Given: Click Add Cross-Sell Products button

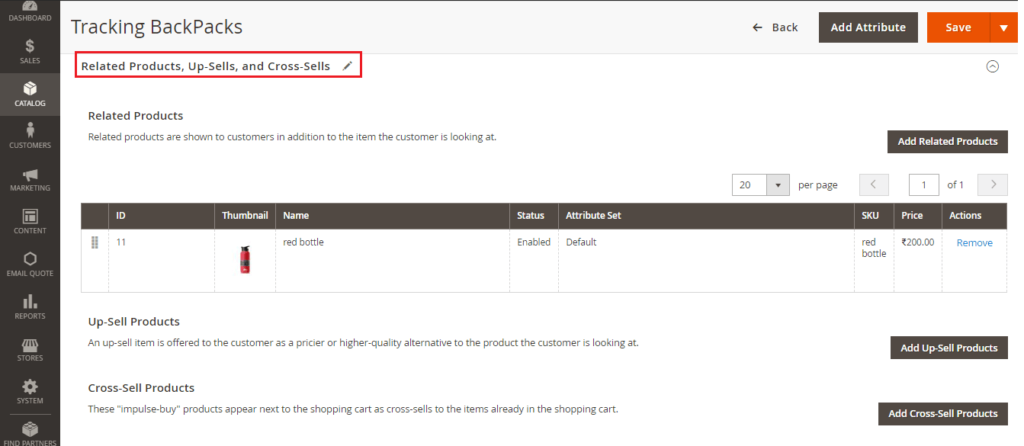Looking at the screenshot, I should 943,413.
